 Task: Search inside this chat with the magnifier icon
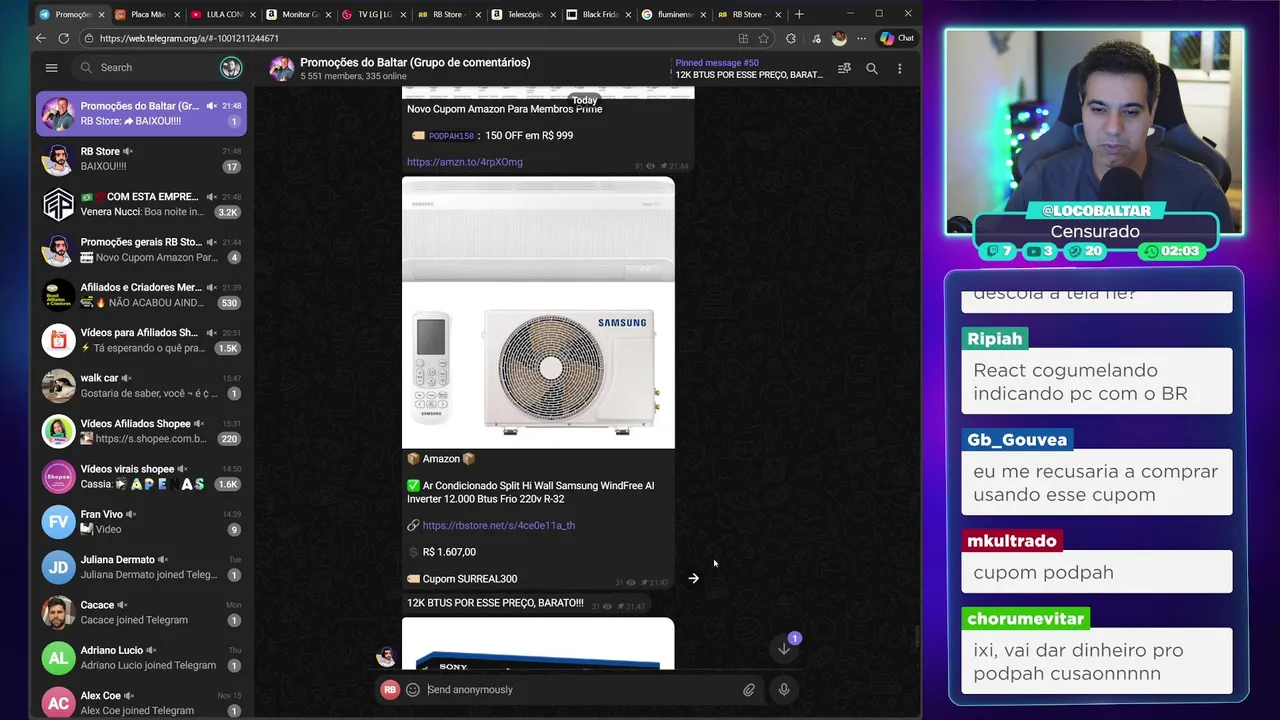(872, 69)
